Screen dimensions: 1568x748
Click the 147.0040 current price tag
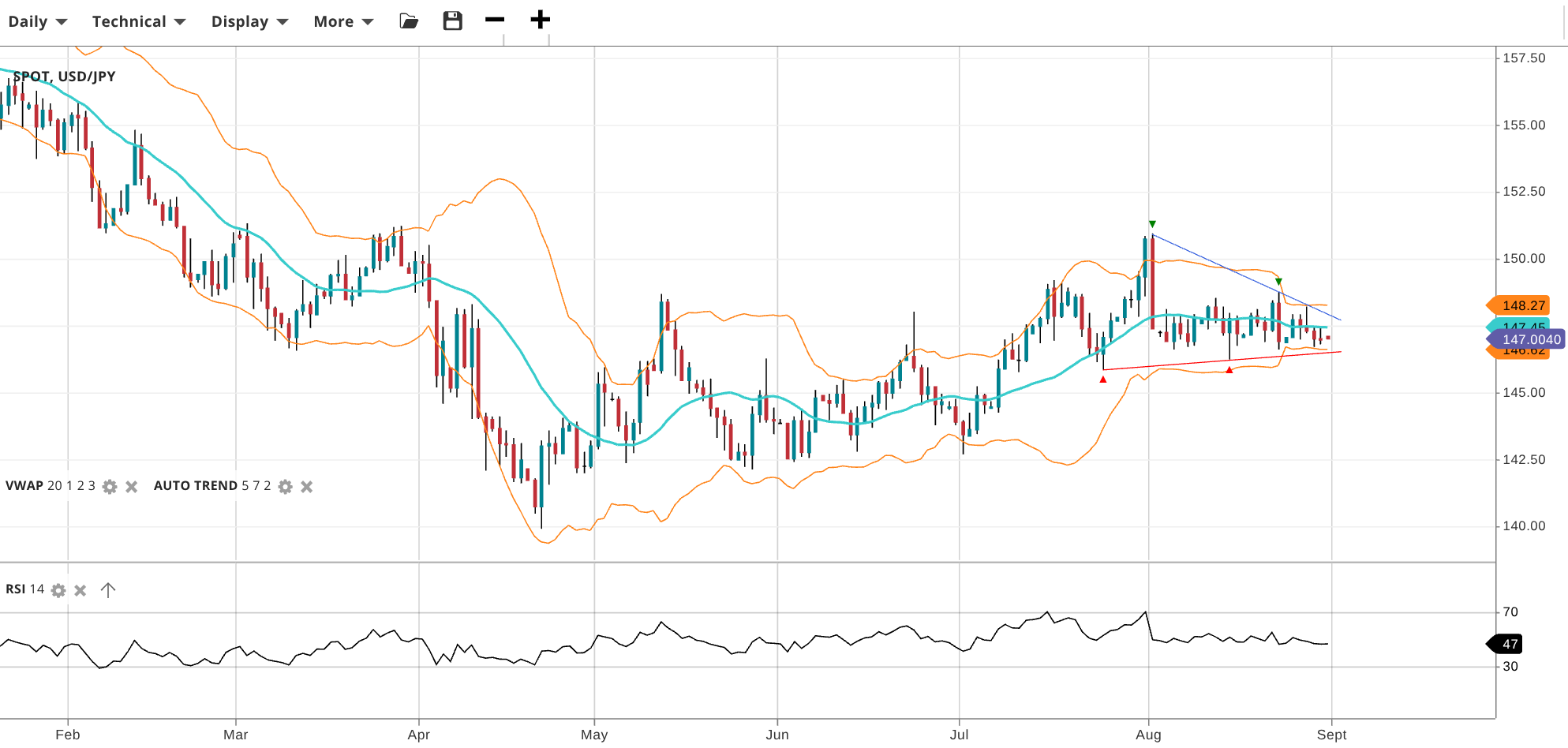[1529, 340]
